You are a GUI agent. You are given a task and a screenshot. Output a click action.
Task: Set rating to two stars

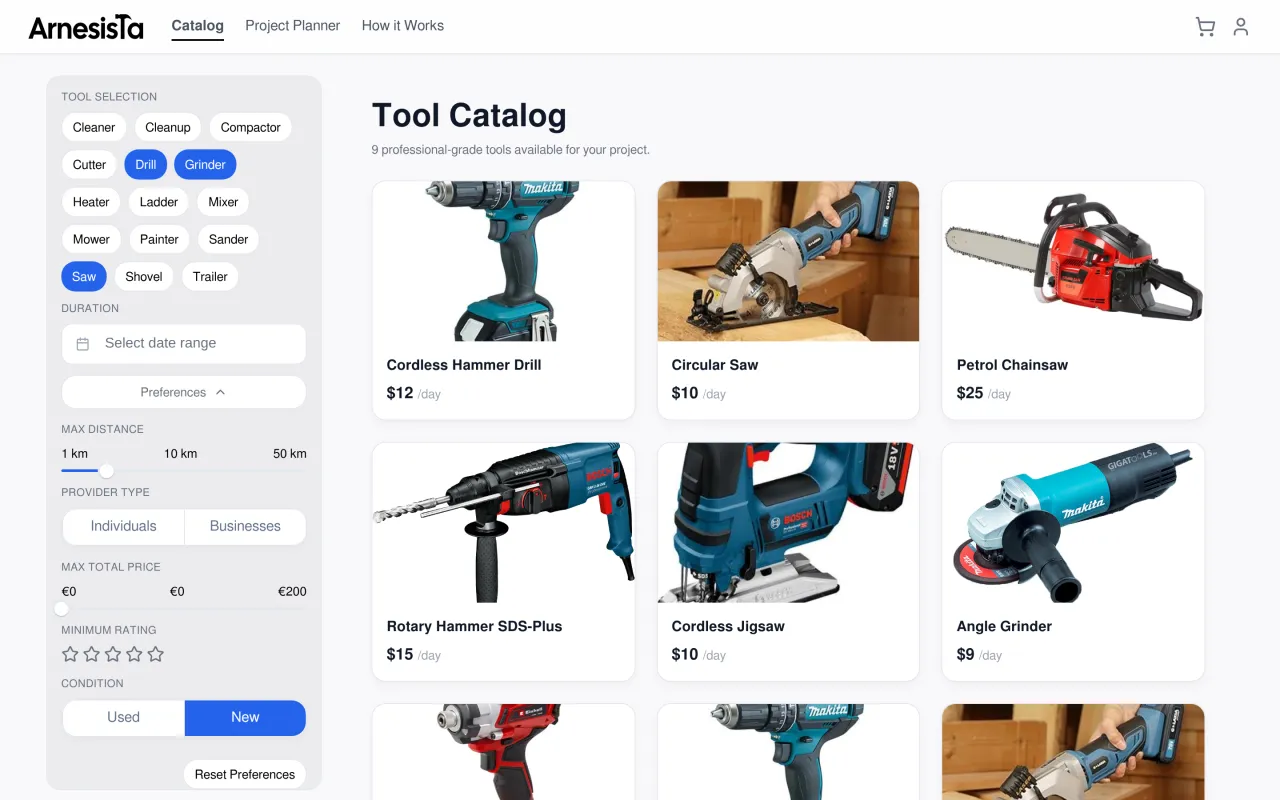[92, 654]
